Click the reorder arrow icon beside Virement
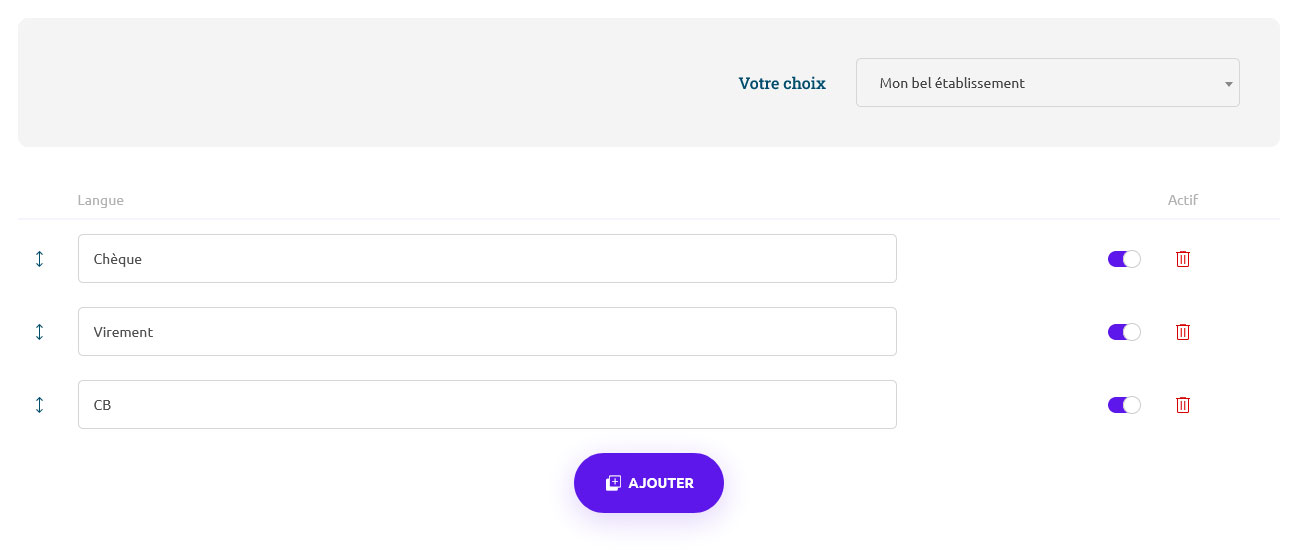The width and height of the screenshot is (1293, 550). [39, 332]
